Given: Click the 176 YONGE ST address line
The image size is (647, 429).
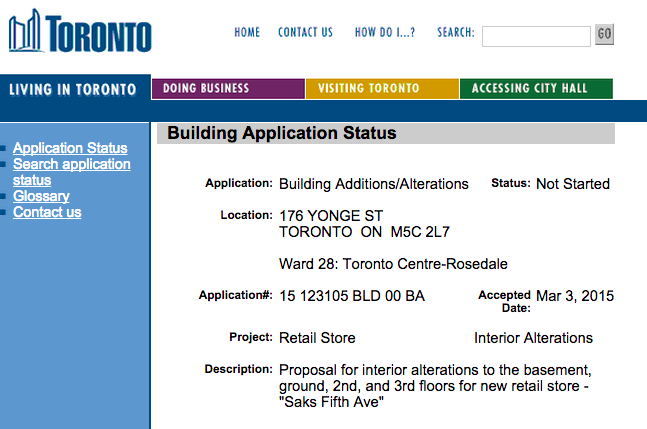Looking at the screenshot, I should (331, 216).
